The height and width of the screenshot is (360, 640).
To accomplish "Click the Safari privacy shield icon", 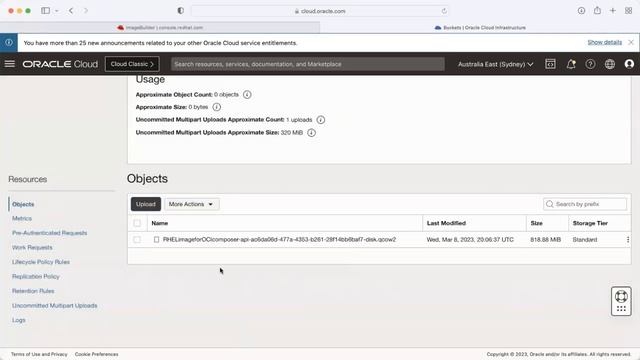I will [x=180, y=11].
